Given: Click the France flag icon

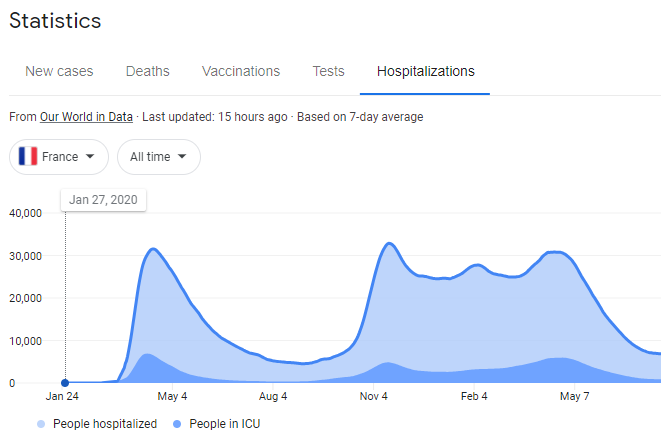Looking at the screenshot, I should (28, 156).
